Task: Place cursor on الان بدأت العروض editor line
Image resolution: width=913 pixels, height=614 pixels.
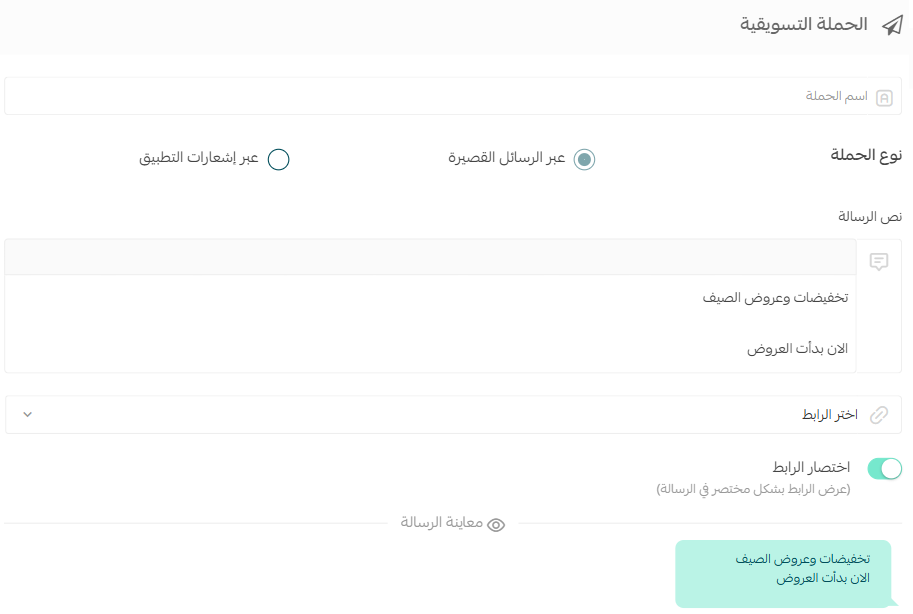Action: point(797,349)
